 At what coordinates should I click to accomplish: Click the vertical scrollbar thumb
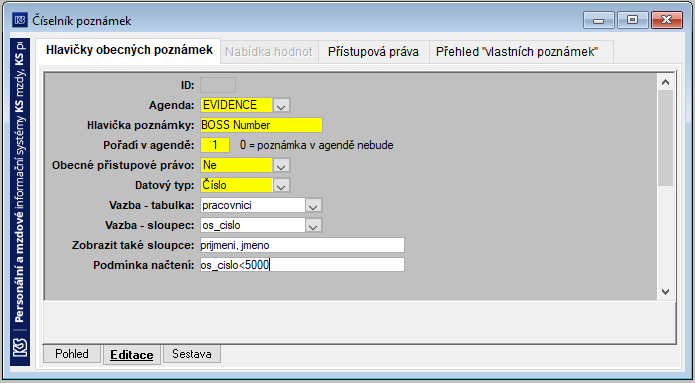point(665,138)
